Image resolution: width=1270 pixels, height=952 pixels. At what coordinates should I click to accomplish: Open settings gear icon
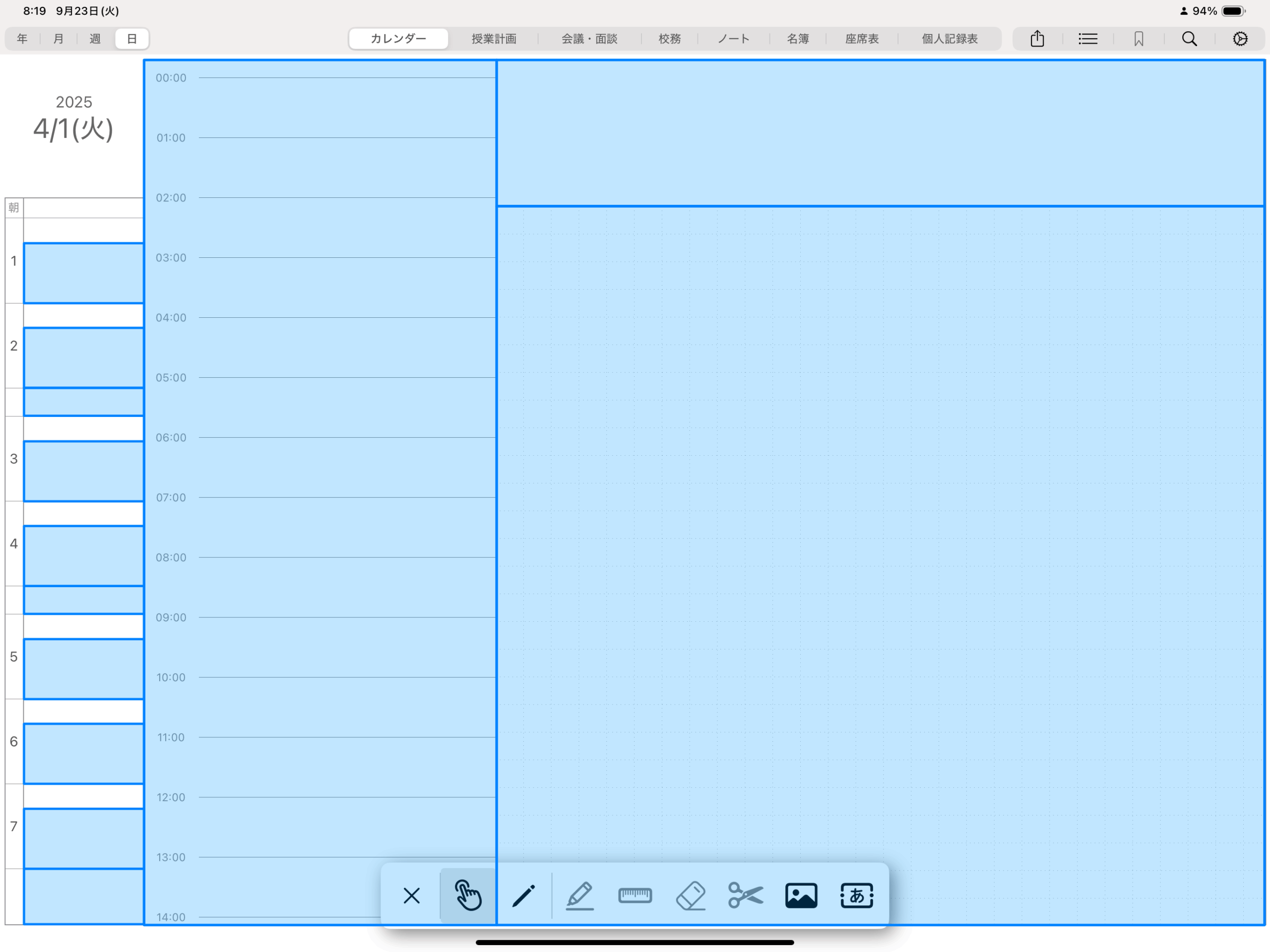tap(1240, 39)
